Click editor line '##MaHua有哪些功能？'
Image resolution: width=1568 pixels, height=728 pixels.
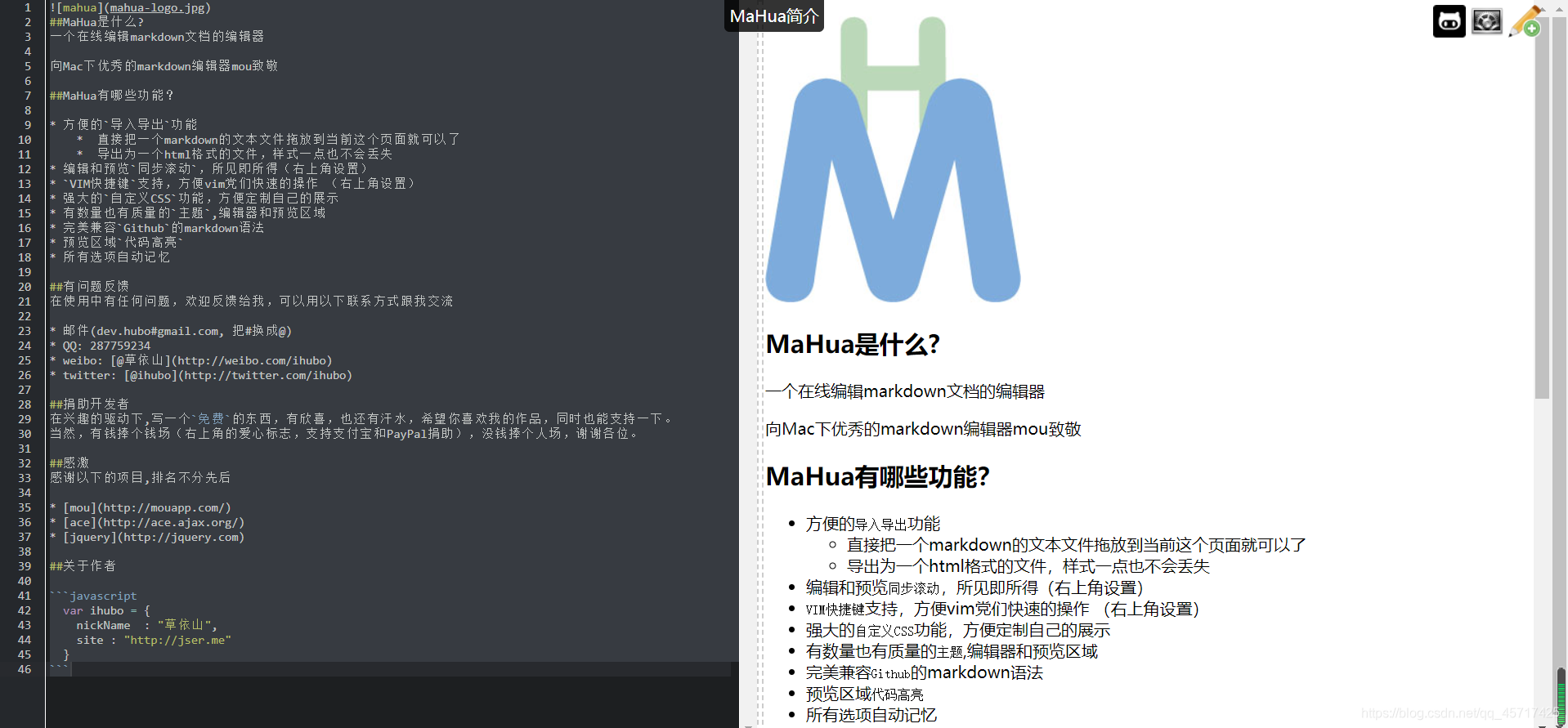point(112,96)
